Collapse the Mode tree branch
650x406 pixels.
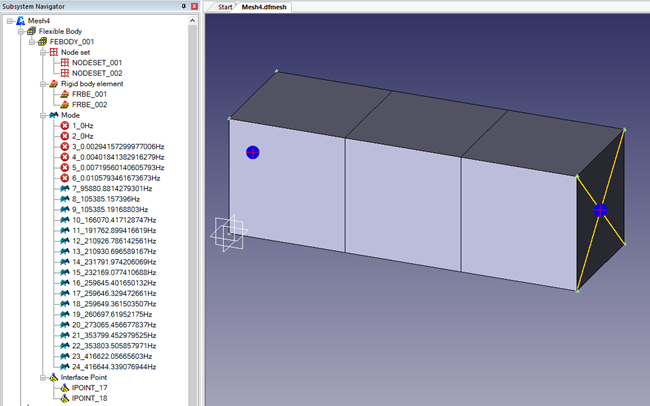coord(41,115)
